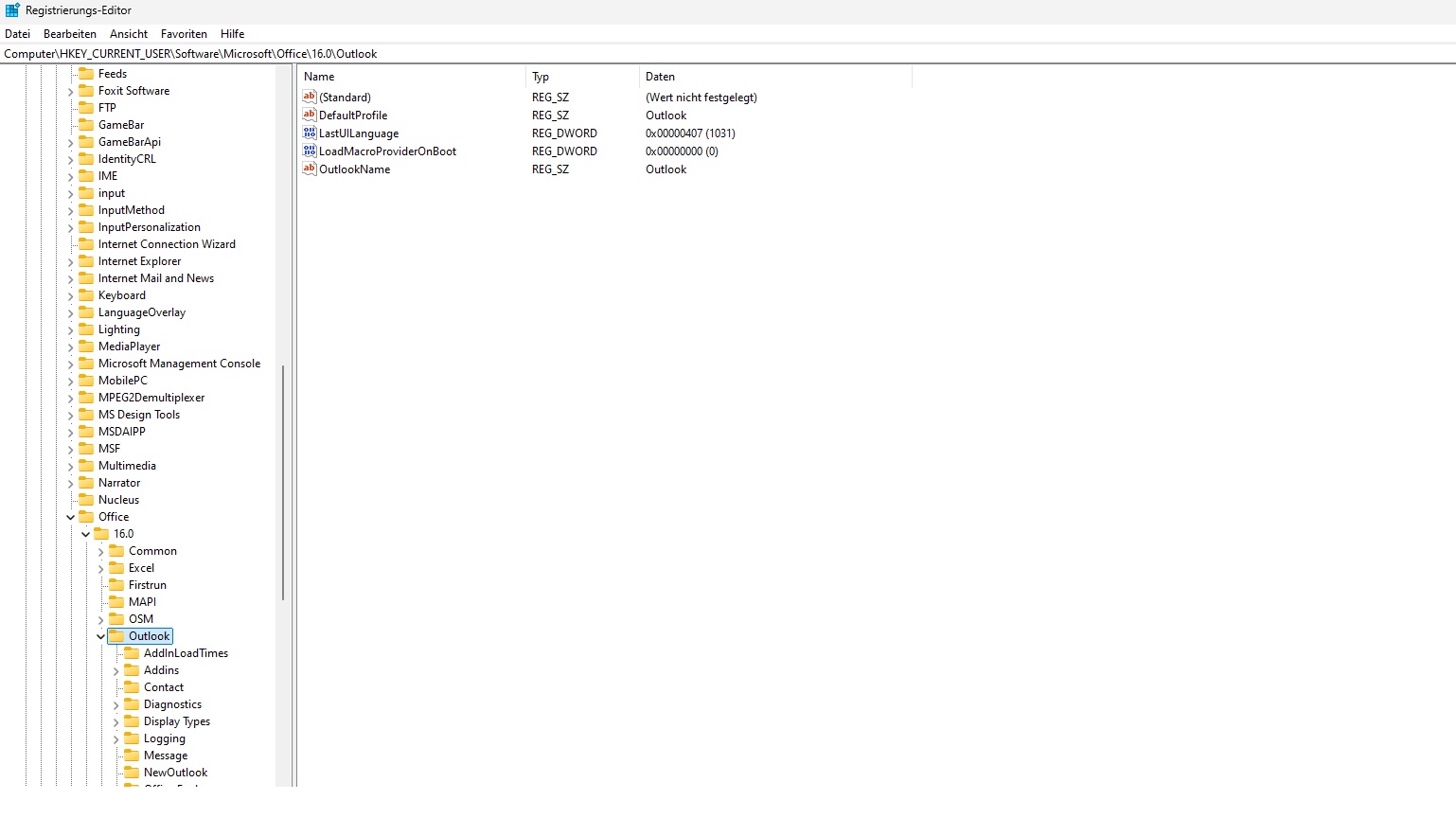Expand the Common tree node

100,551
